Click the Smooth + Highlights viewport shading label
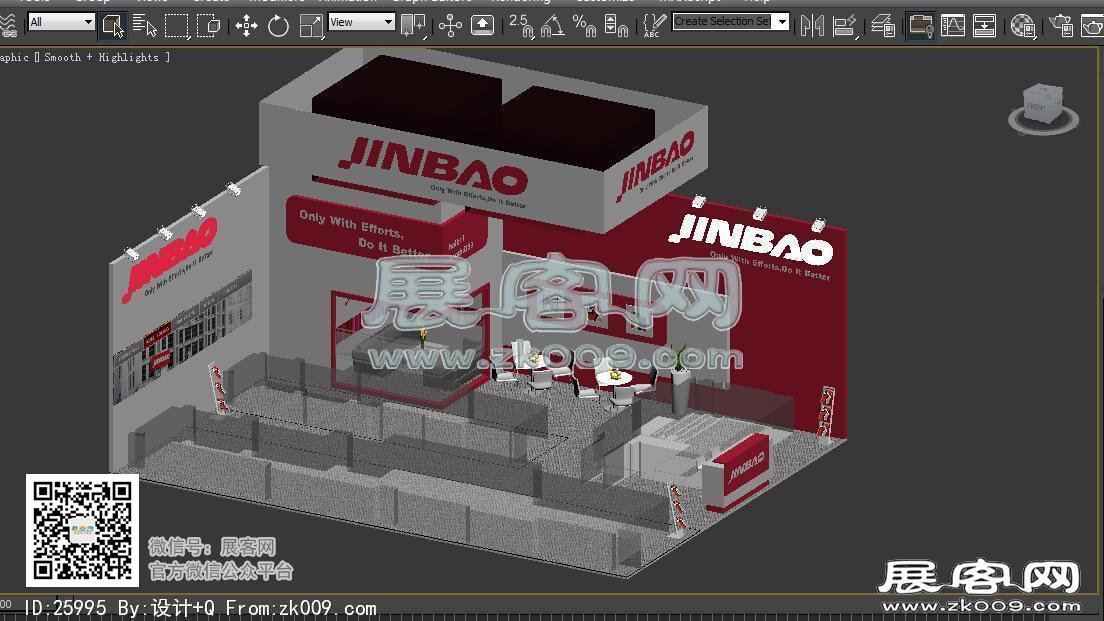Viewport: 1104px width, 621px height. [x=101, y=57]
